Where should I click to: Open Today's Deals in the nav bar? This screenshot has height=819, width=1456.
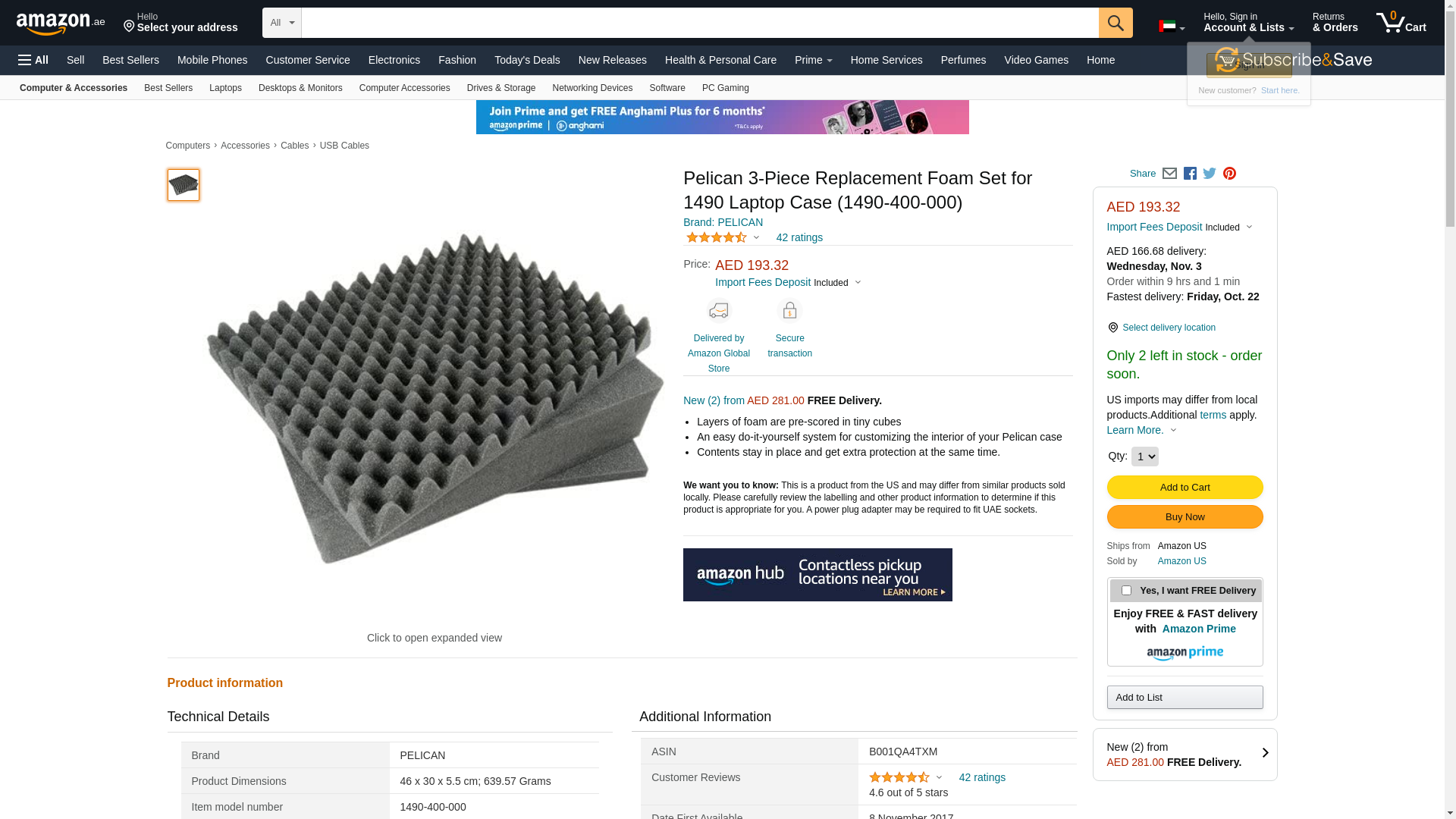point(527,60)
